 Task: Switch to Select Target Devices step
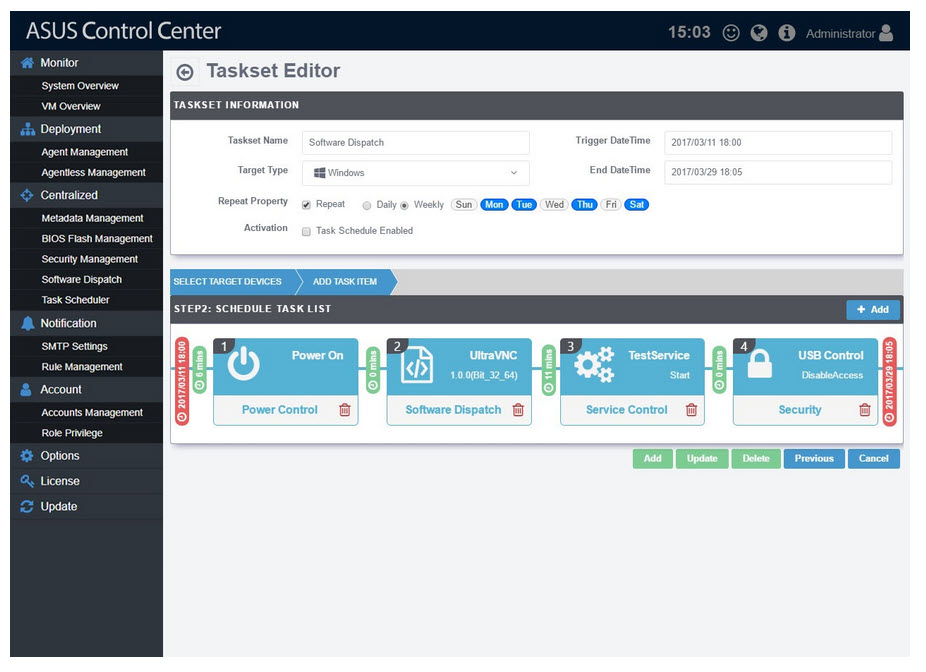point(232,282)
